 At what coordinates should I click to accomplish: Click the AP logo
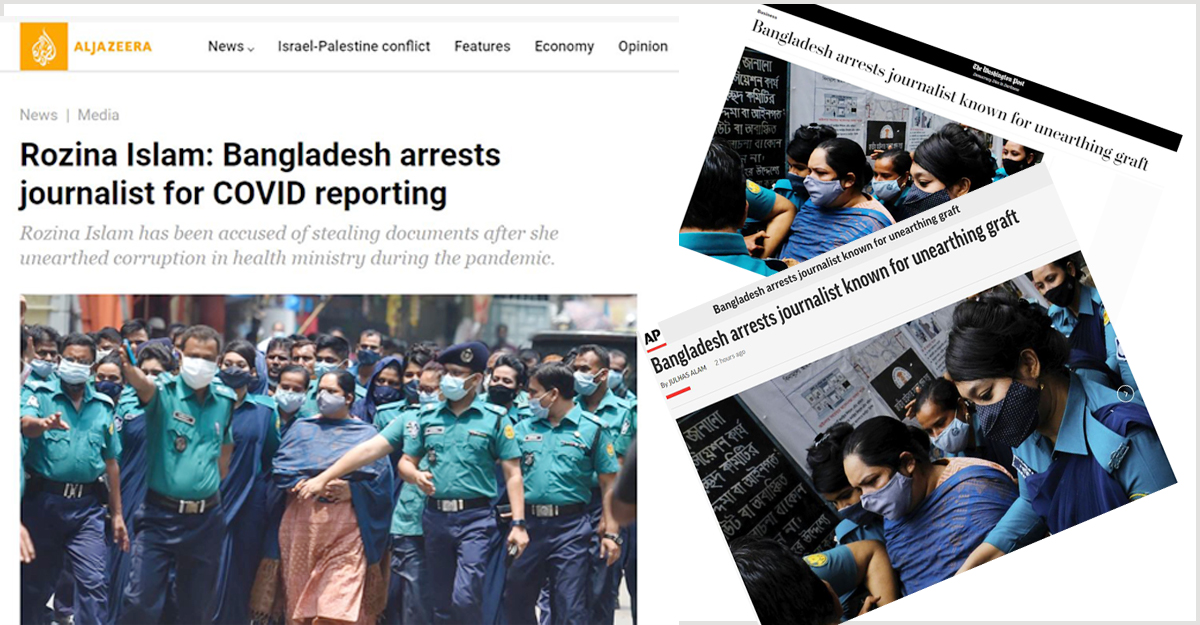pos(654,337)
